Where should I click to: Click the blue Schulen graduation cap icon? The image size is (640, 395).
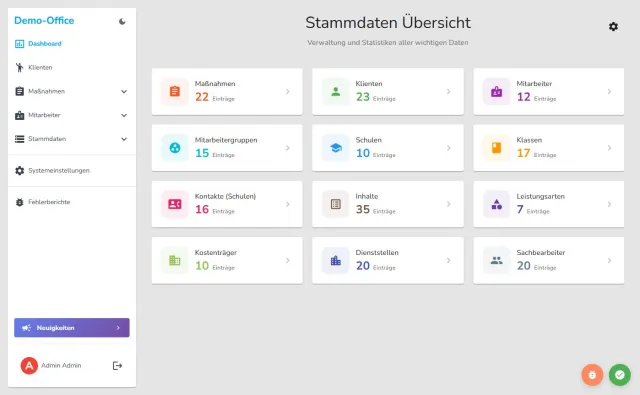click(336, 148)
